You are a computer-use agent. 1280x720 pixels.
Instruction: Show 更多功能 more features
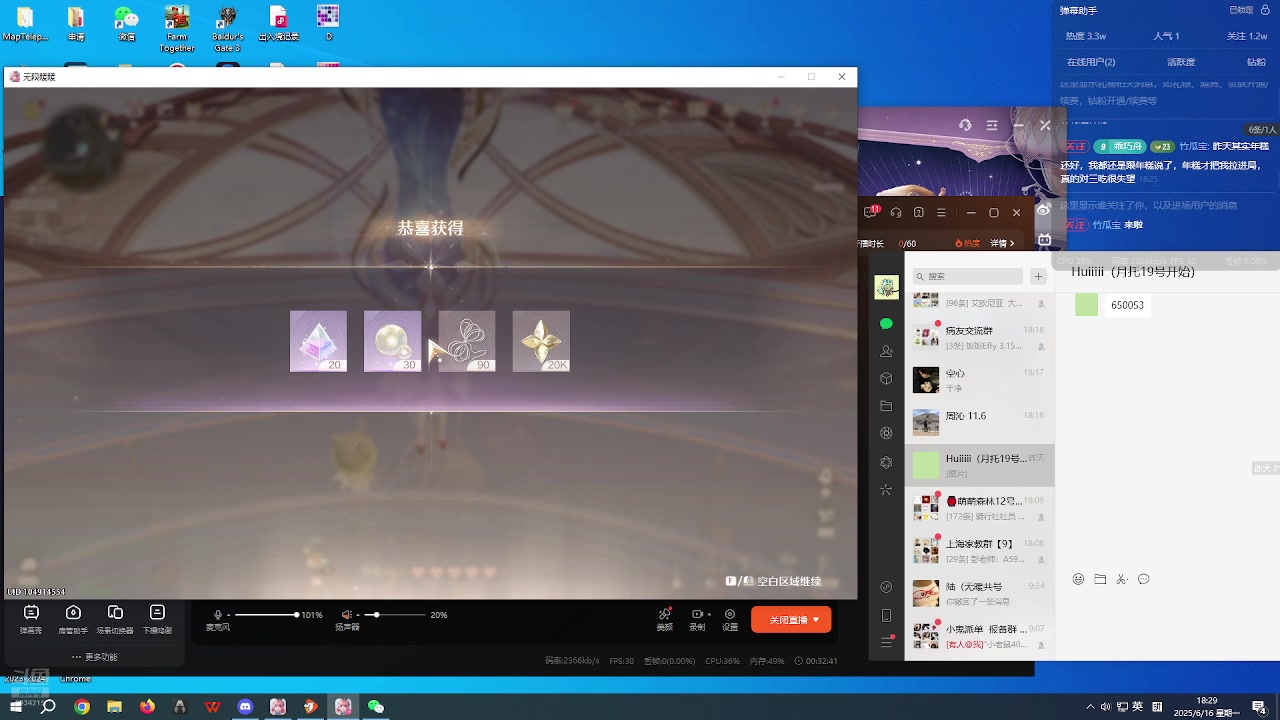click(95, 657)
